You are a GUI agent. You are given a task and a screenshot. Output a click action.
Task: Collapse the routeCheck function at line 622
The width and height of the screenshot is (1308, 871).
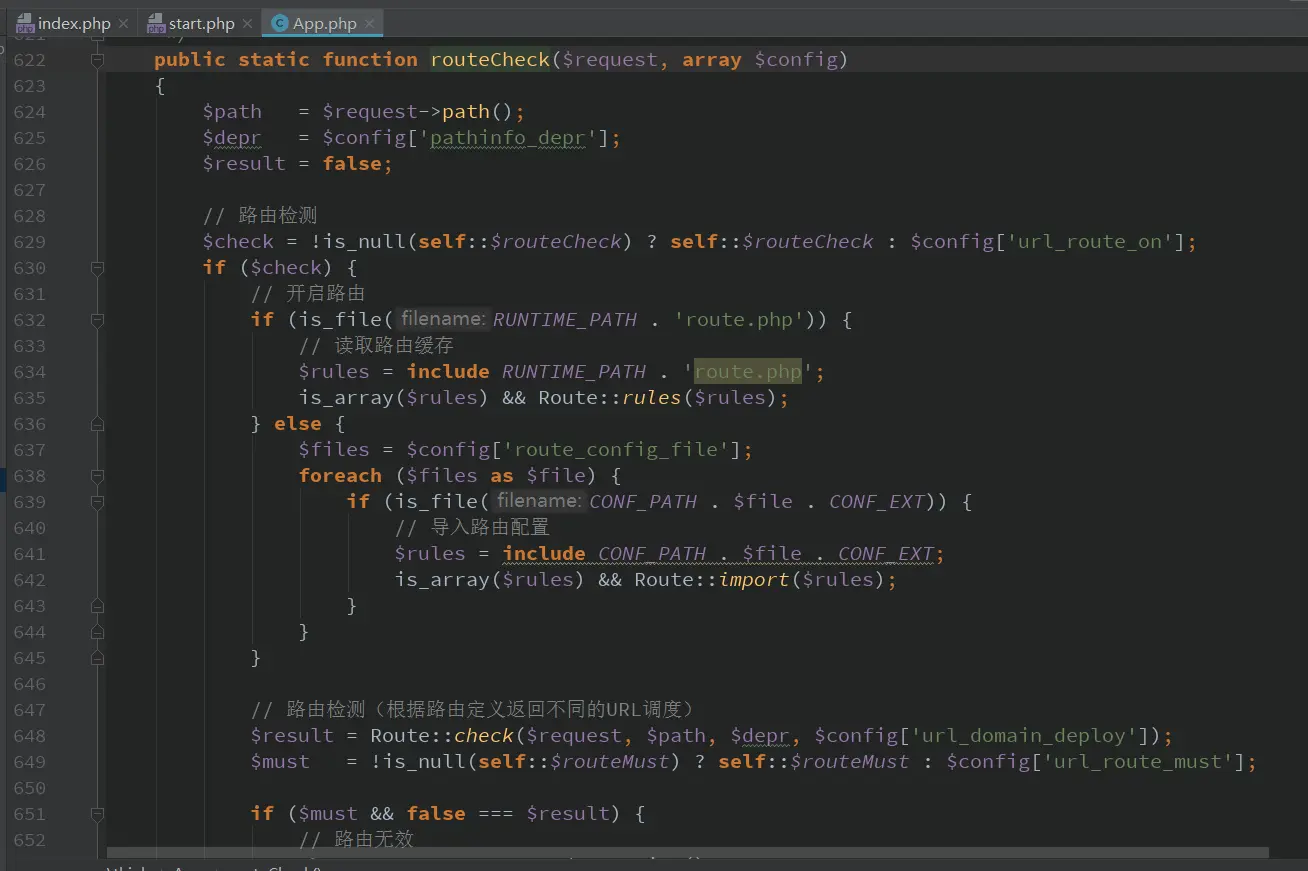click(97, 60)
